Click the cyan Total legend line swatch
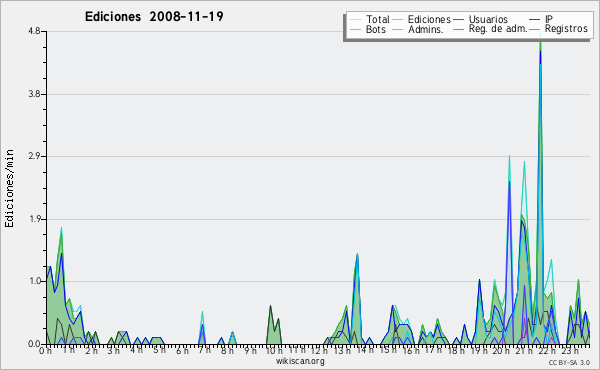 (x=355, y=20)
